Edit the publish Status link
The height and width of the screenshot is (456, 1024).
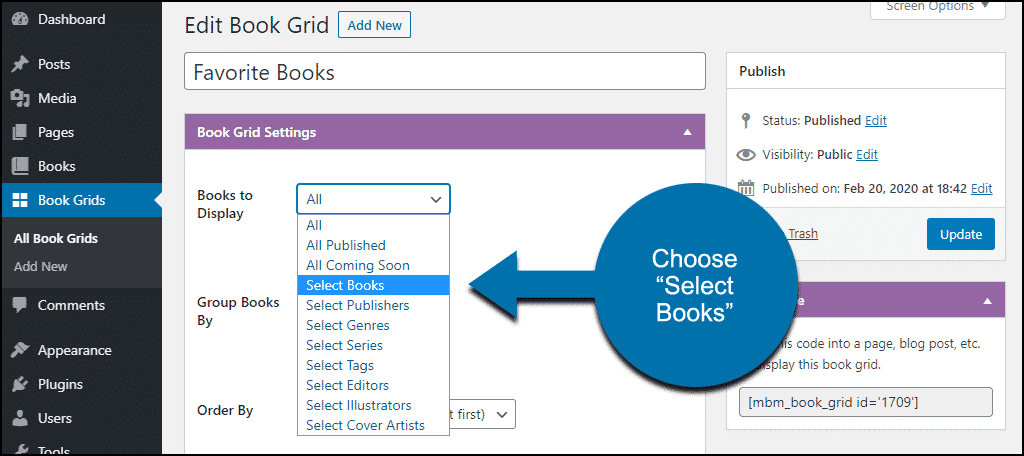click(x=876, y=120)
